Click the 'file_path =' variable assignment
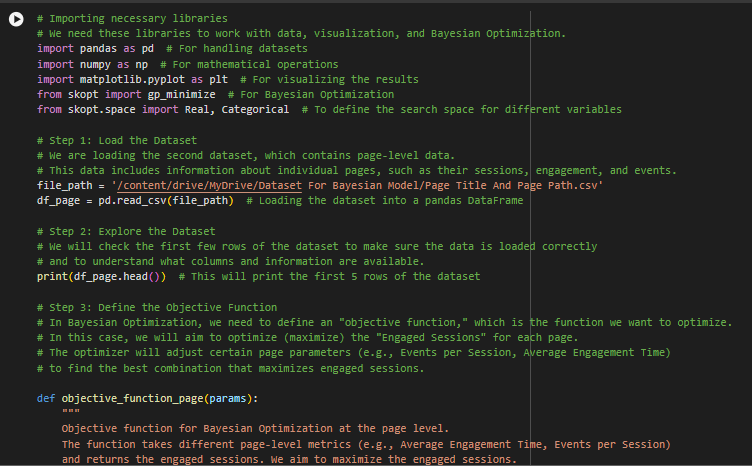Screen dimensions: 752x466 (x=71, y=186)
